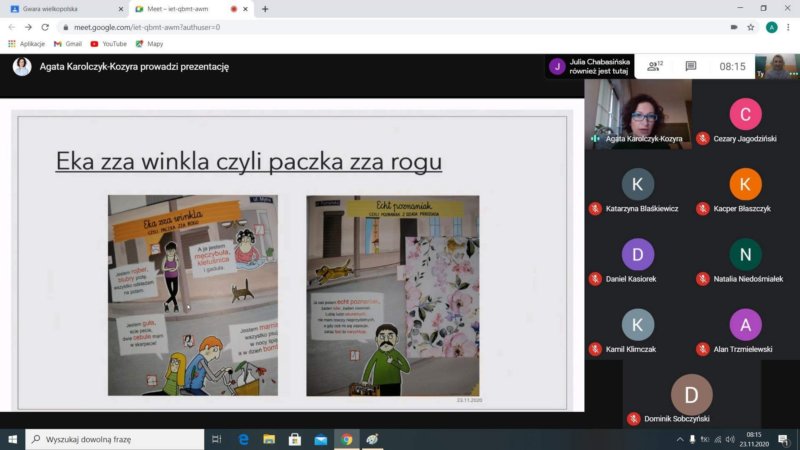Viewport: 800px width, 450px height.
Task: Click the Wyszukaj dowolną frazę search box
Action: [x=115, y=439]
